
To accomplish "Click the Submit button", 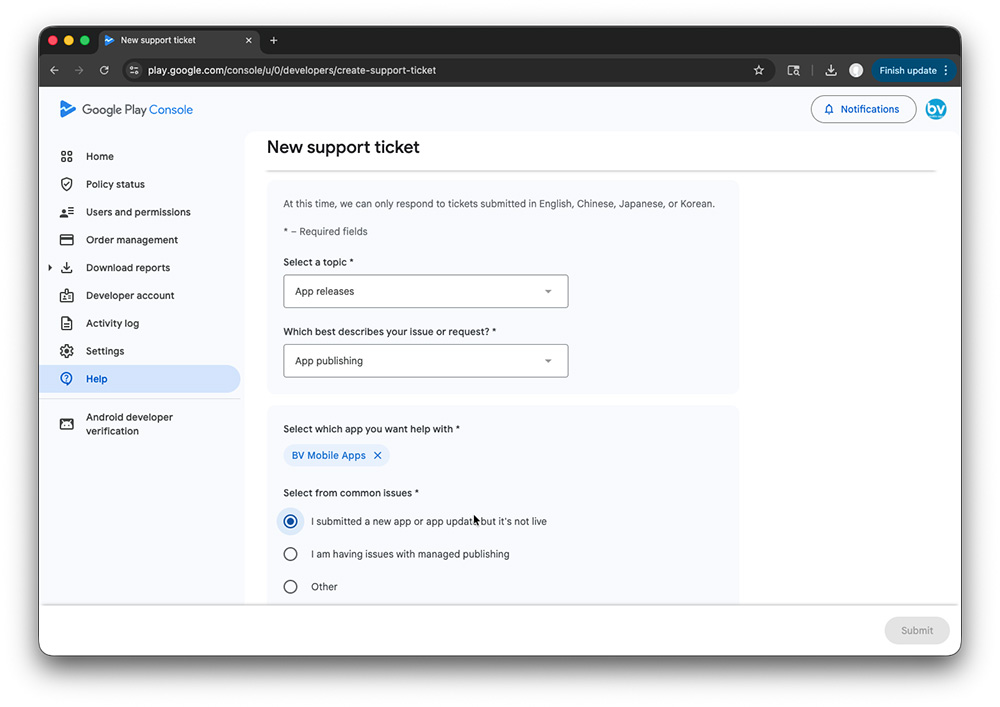I will coord(916,630).
